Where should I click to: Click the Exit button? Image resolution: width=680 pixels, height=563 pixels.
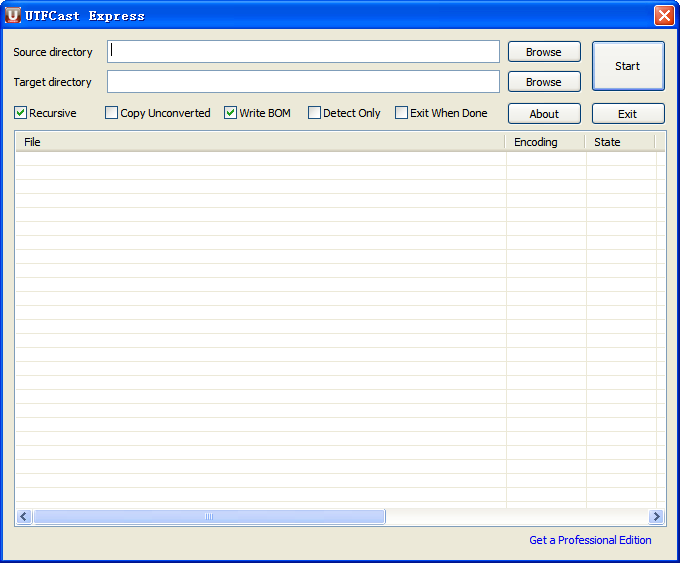pos(628,114)
